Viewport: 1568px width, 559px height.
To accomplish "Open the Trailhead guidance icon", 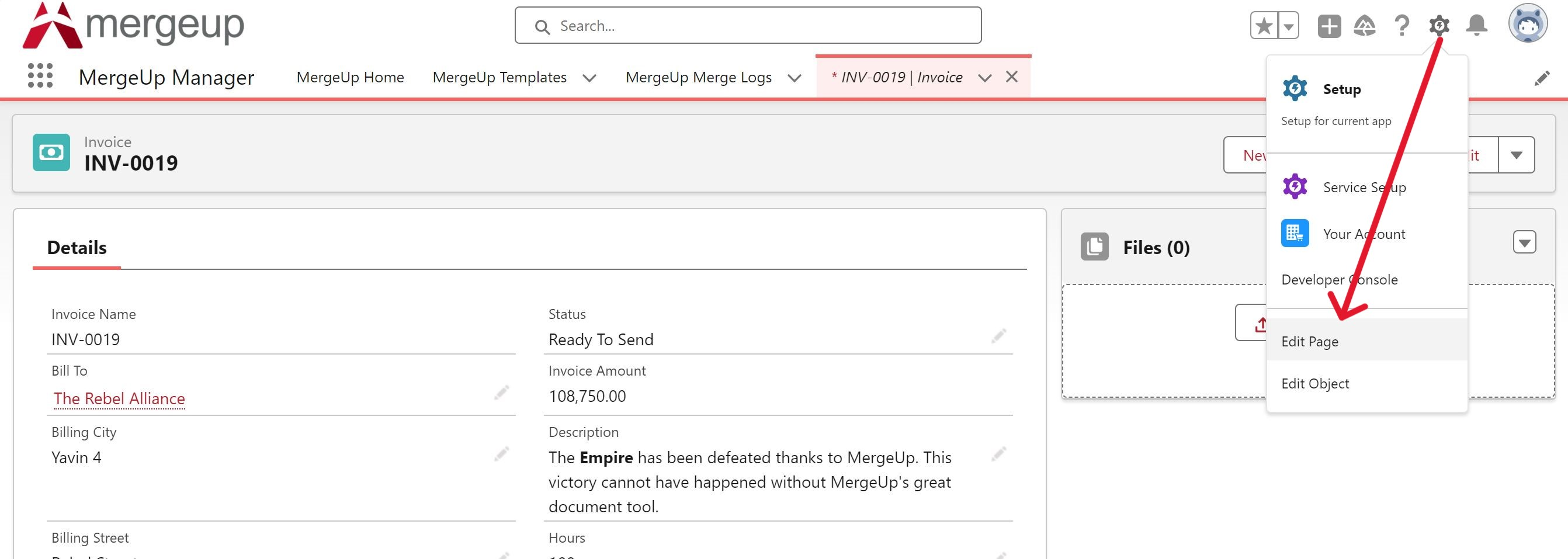I will click(1364, 26).
